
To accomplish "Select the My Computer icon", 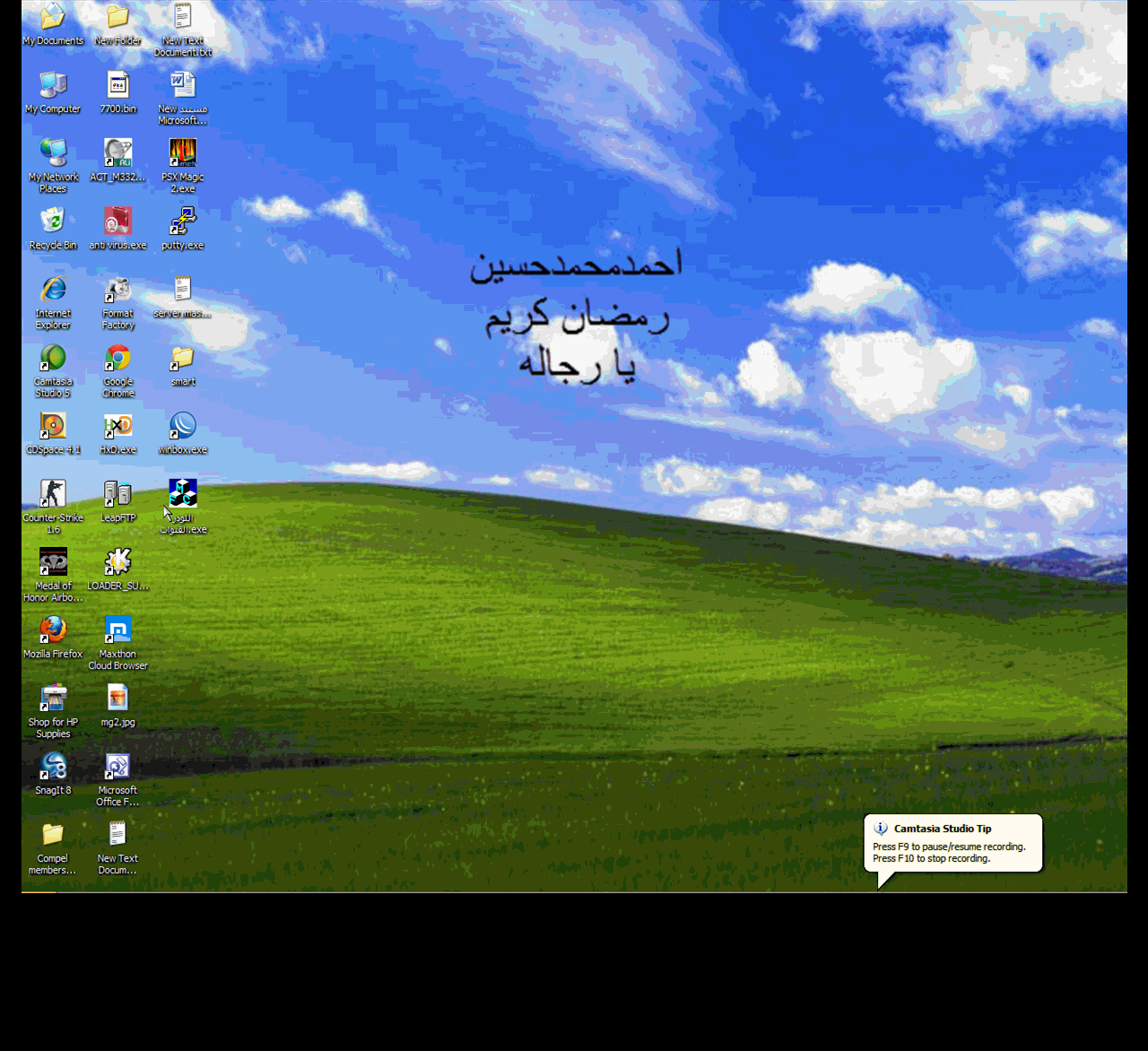I will pos(53,85).
